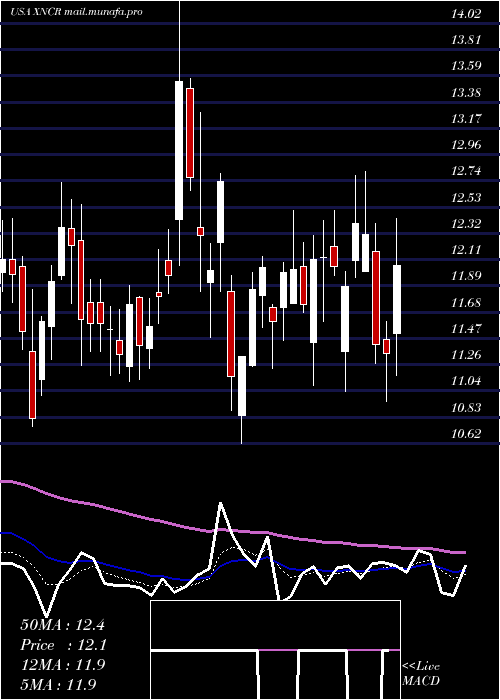
Task: Click the 11.04 price axis label
Action: (466, 381)
